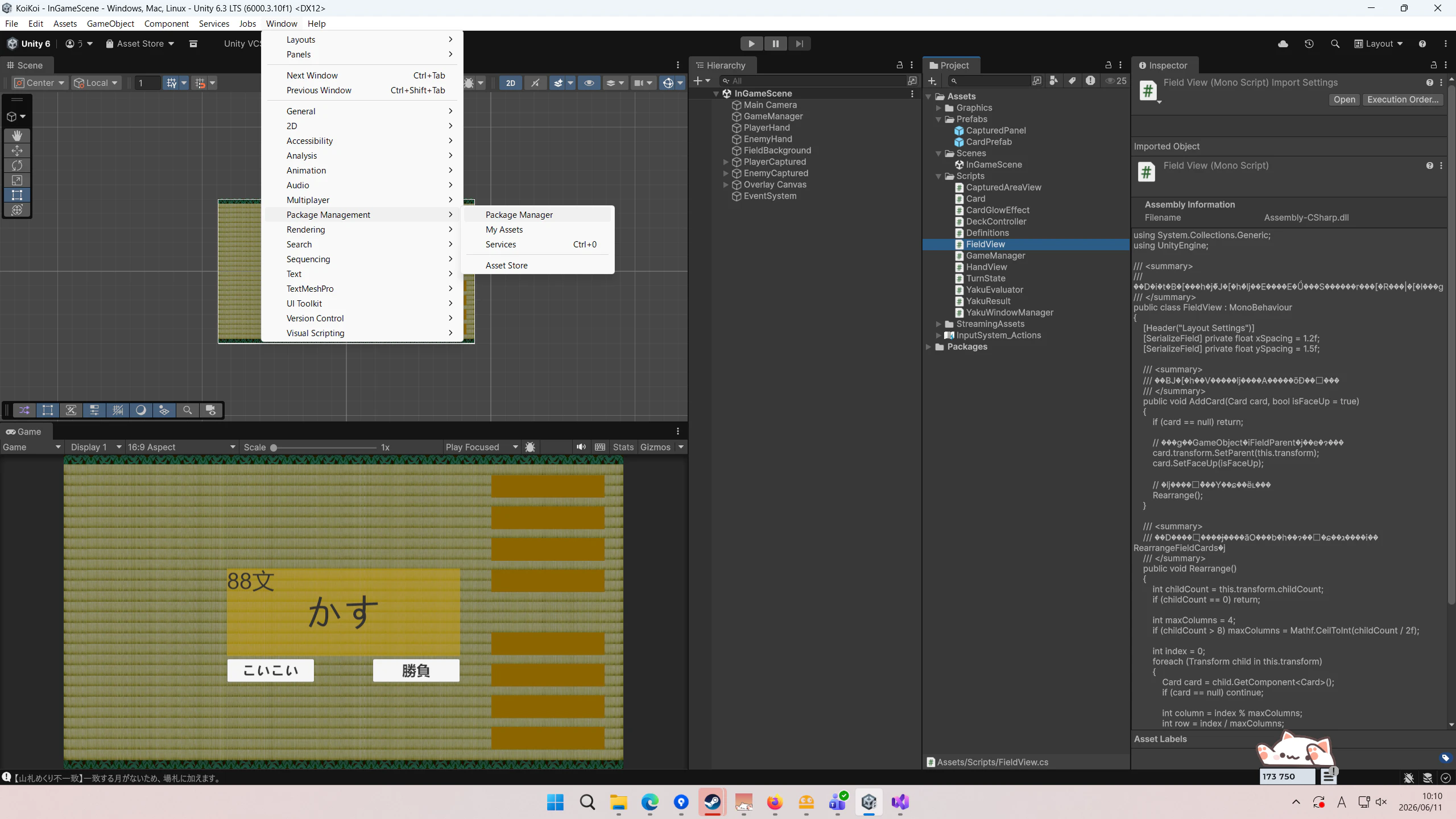Click the Open script button

1345,100
